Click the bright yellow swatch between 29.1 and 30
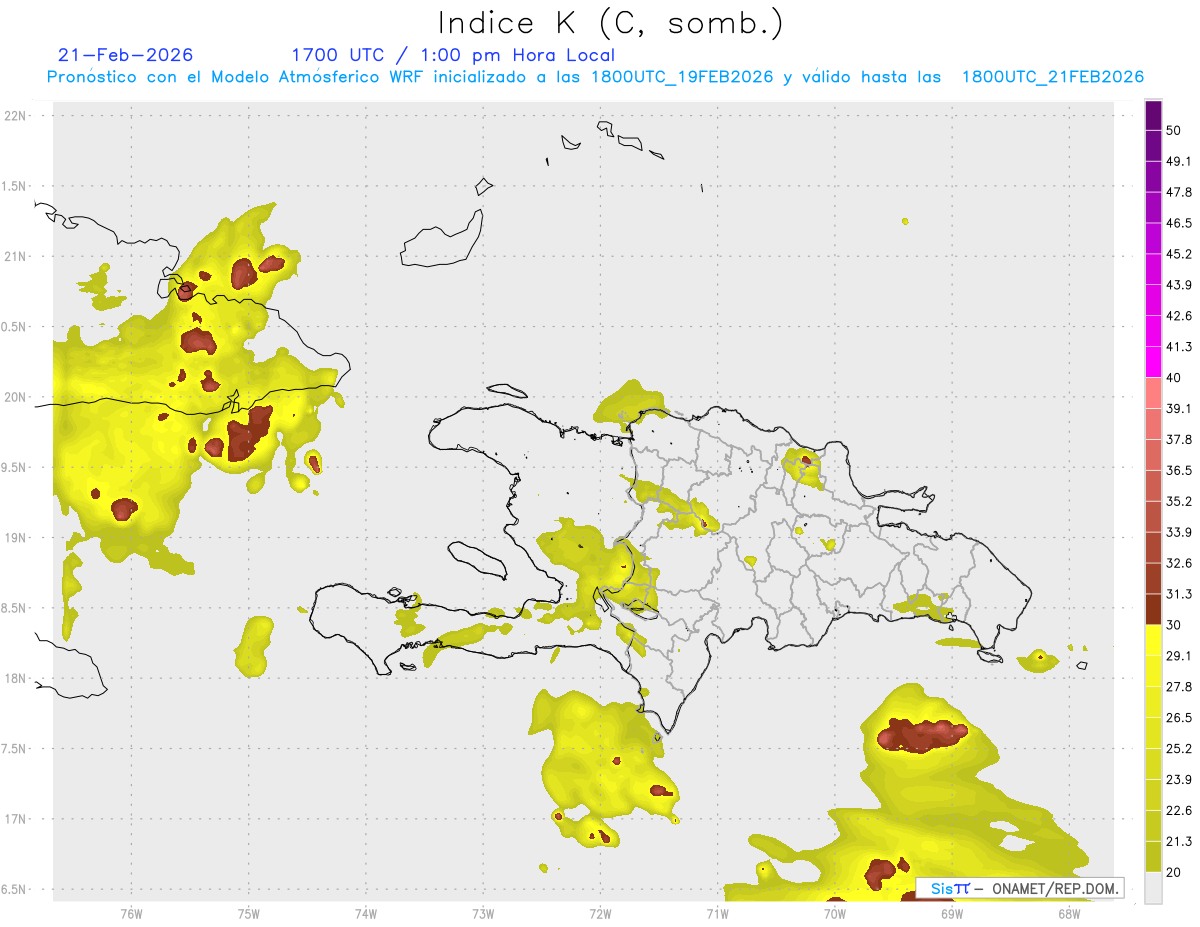The width and height of the screenshot is (1200, 927). pos(1153,640)
